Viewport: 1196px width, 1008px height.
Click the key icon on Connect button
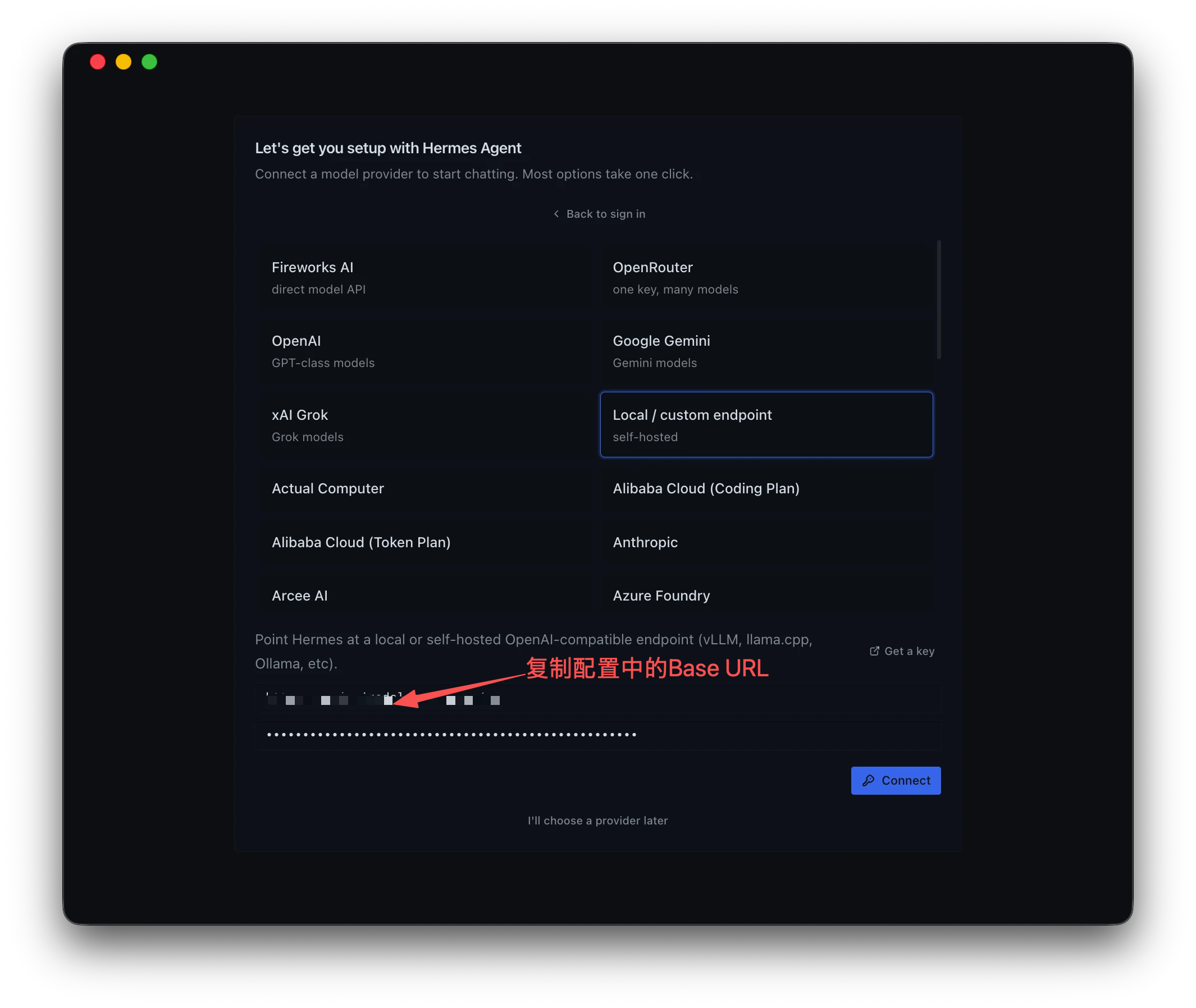pos(869,781)
